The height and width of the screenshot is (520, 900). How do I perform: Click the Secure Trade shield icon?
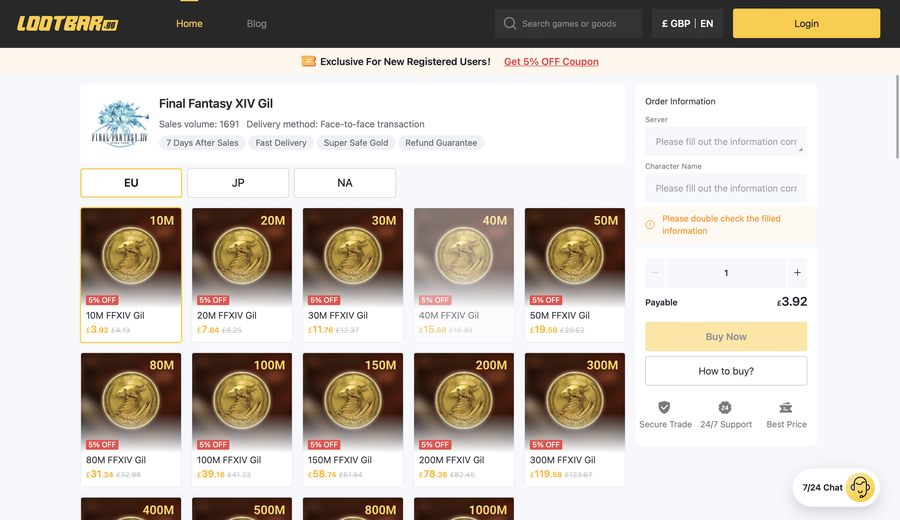tap(664, 408)
